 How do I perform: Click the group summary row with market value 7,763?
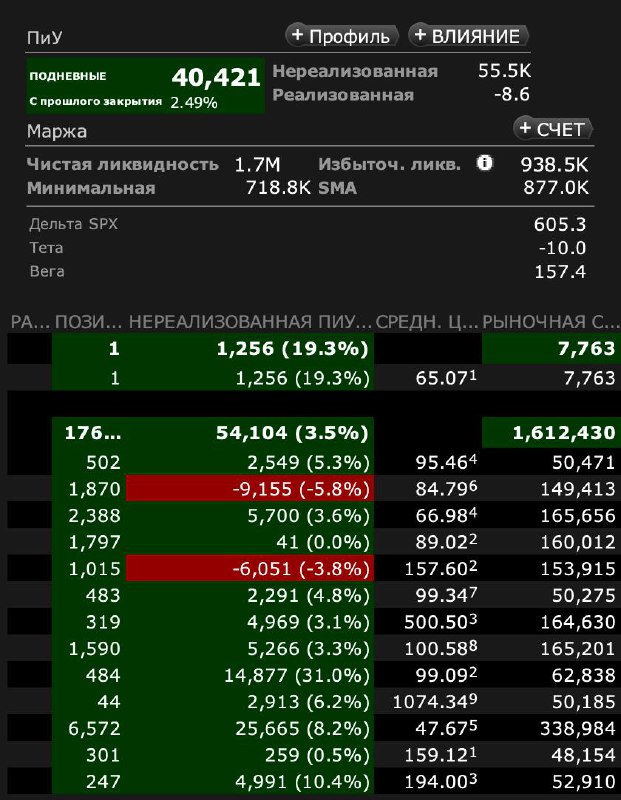314,348
